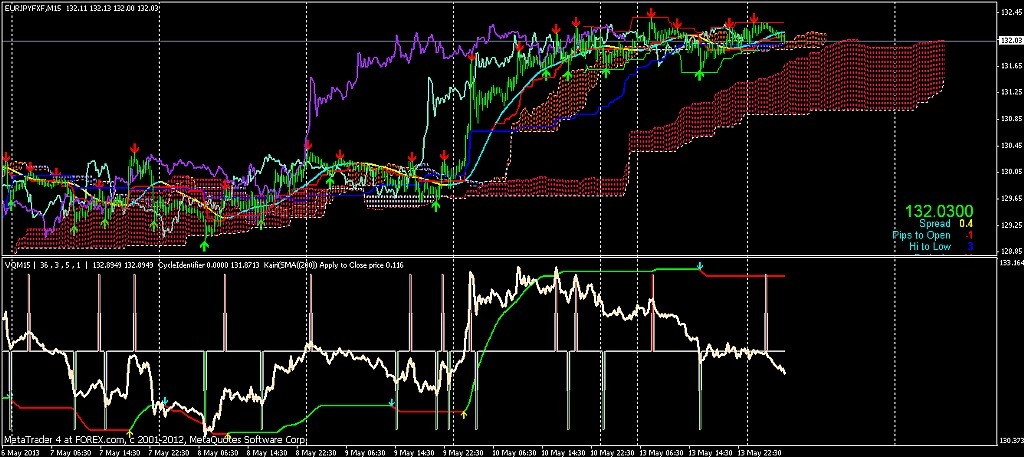Click cyan arrow where top green line turns red

700,266
